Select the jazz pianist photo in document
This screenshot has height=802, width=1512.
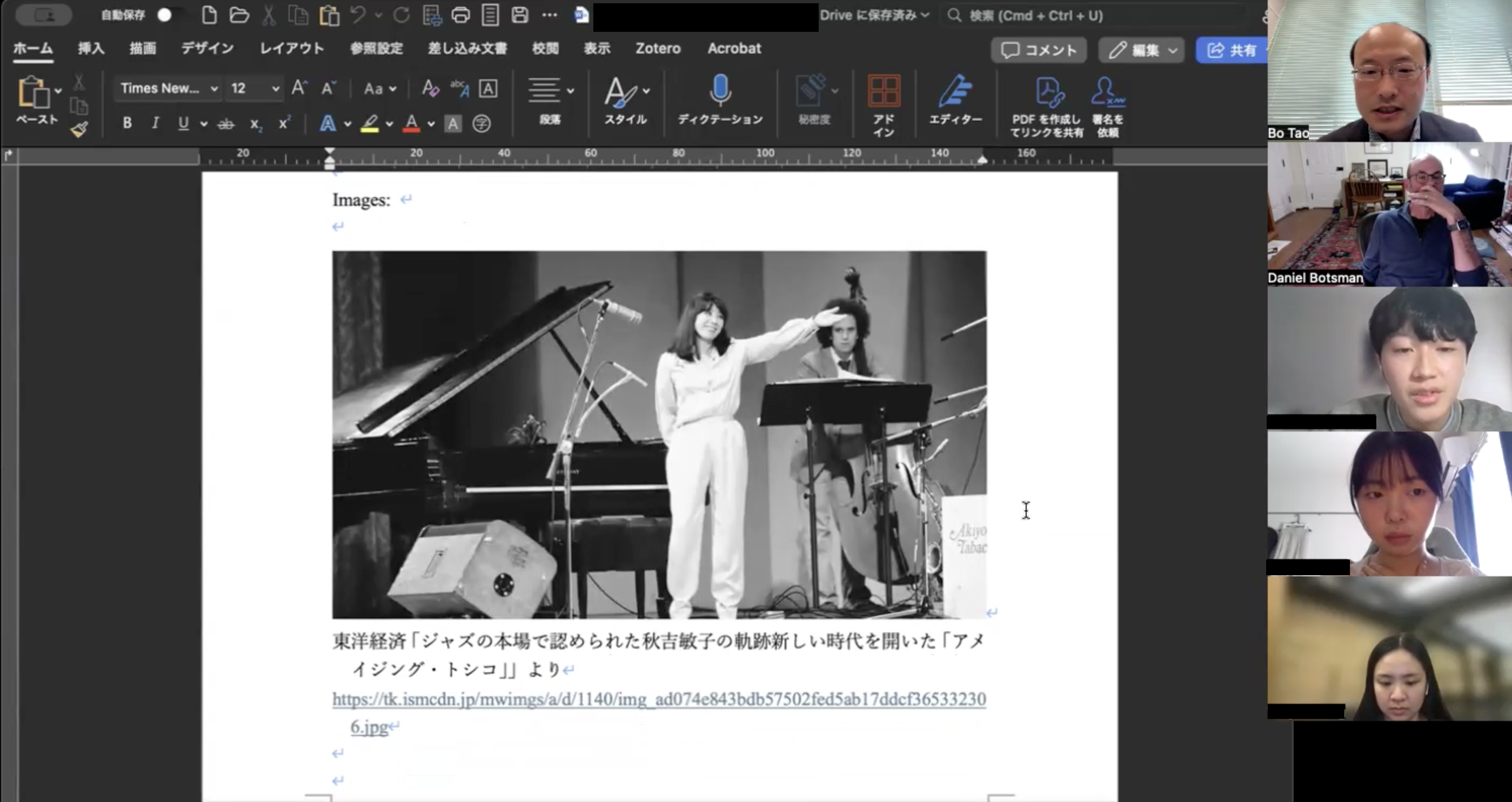tap(659, 435)
